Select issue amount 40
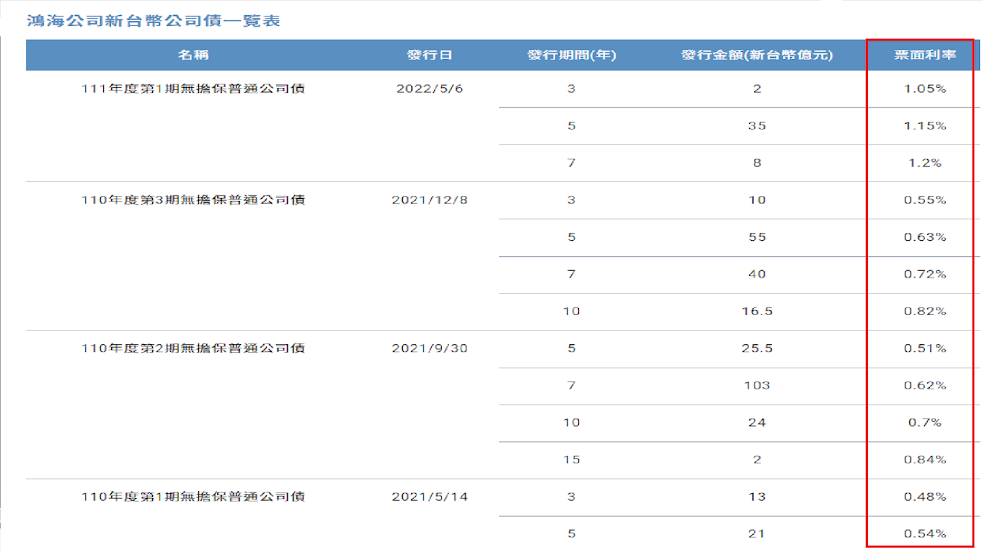The width and height of the screenshot is (992, 553). 757,274
